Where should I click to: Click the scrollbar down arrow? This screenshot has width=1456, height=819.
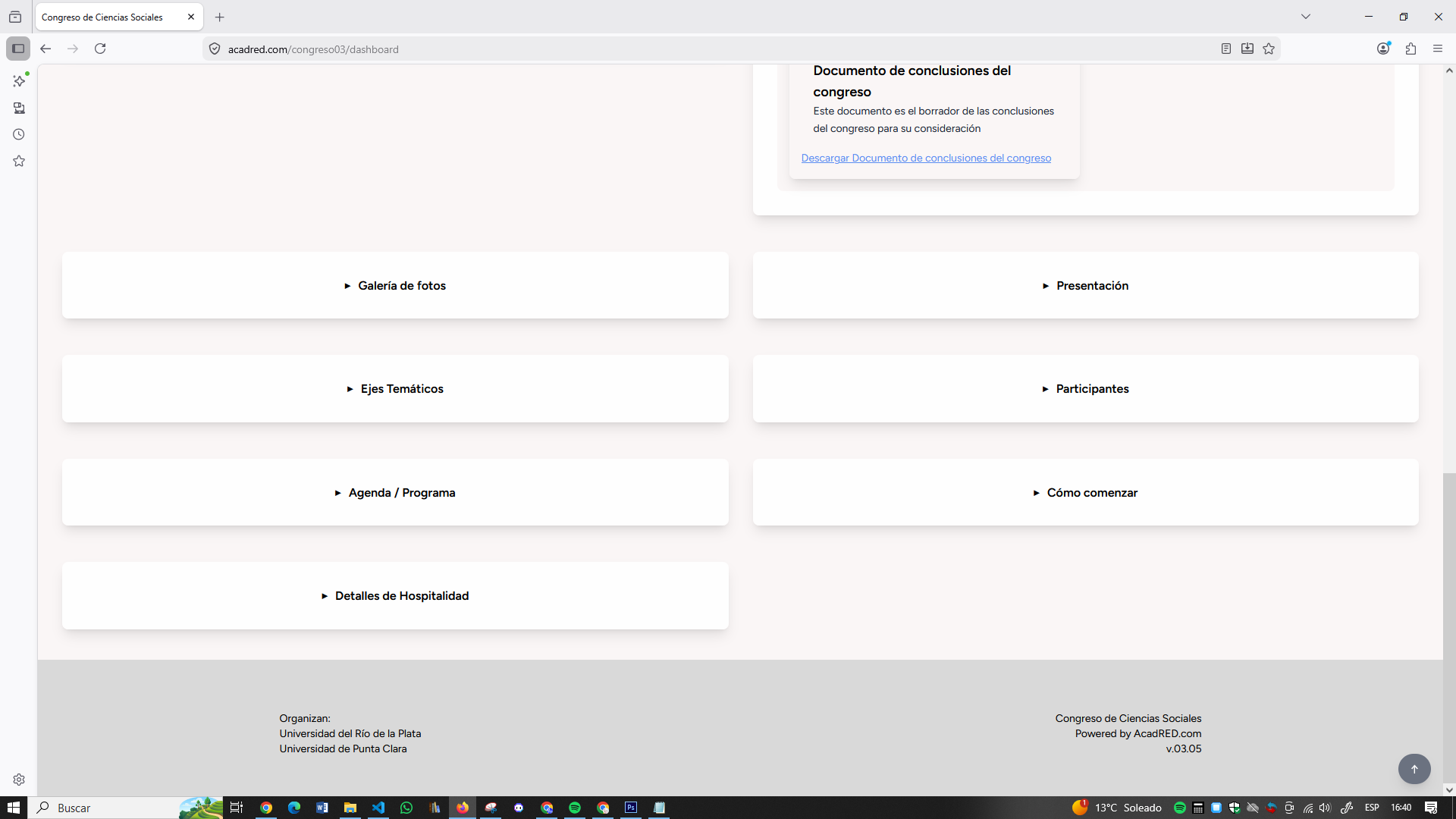[x=1449, y=789]
